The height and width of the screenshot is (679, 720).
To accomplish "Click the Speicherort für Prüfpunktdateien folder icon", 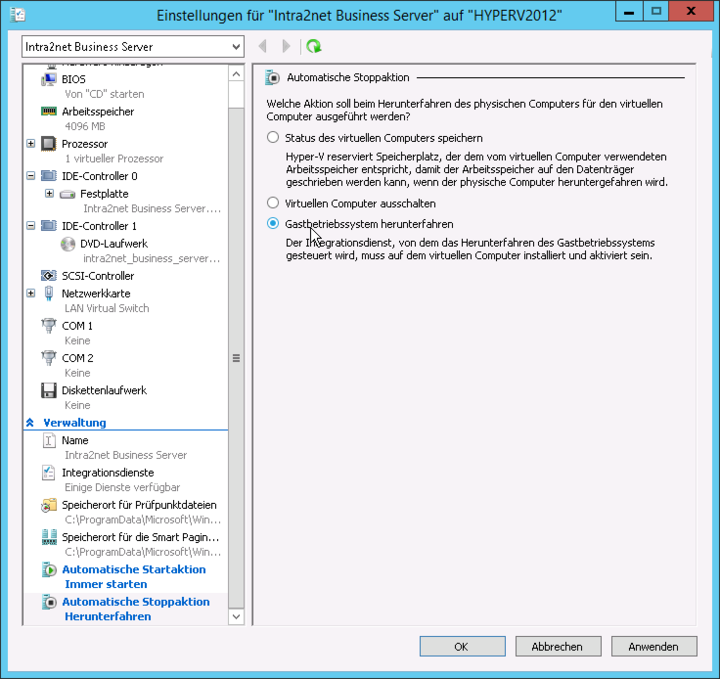I will pyautogui.click(x=49, y=505).
